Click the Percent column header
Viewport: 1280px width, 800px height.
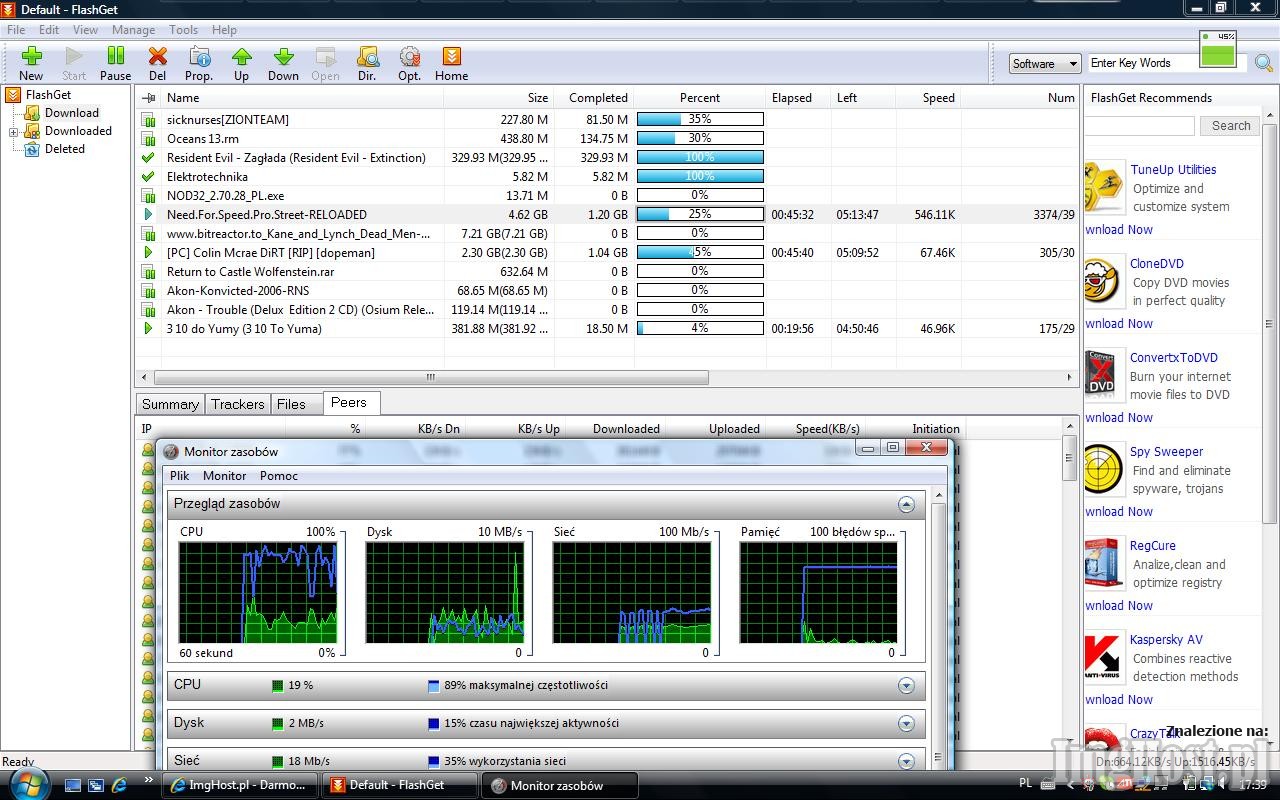(x=700, y=98)
